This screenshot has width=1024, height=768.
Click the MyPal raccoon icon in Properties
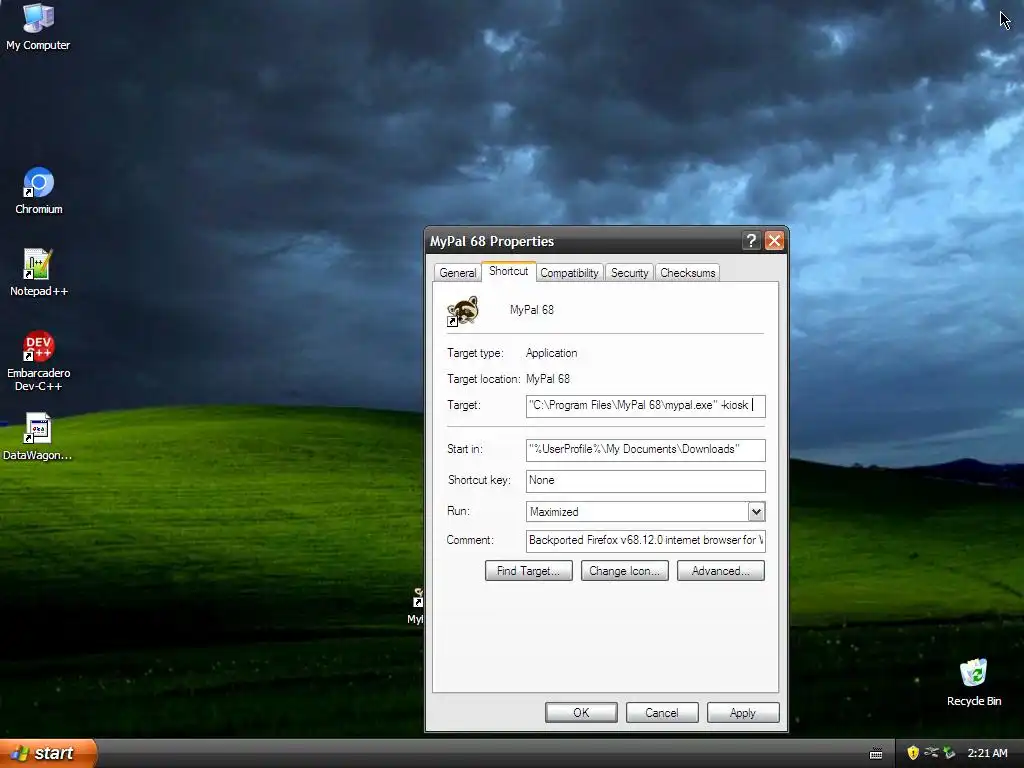click(462, 311)
